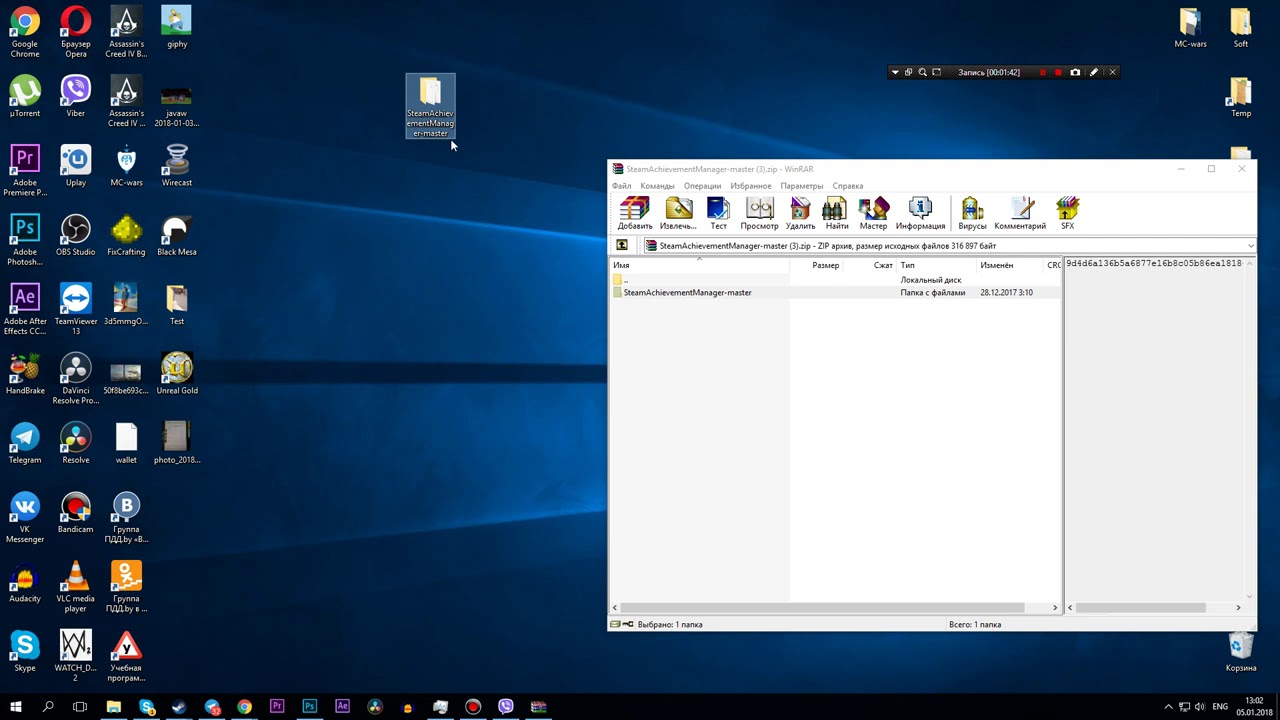Open the Файл menu in WinRAR
Viewport: 1280px width, 720px height.
pyautogui.click(x=621, y=186)
